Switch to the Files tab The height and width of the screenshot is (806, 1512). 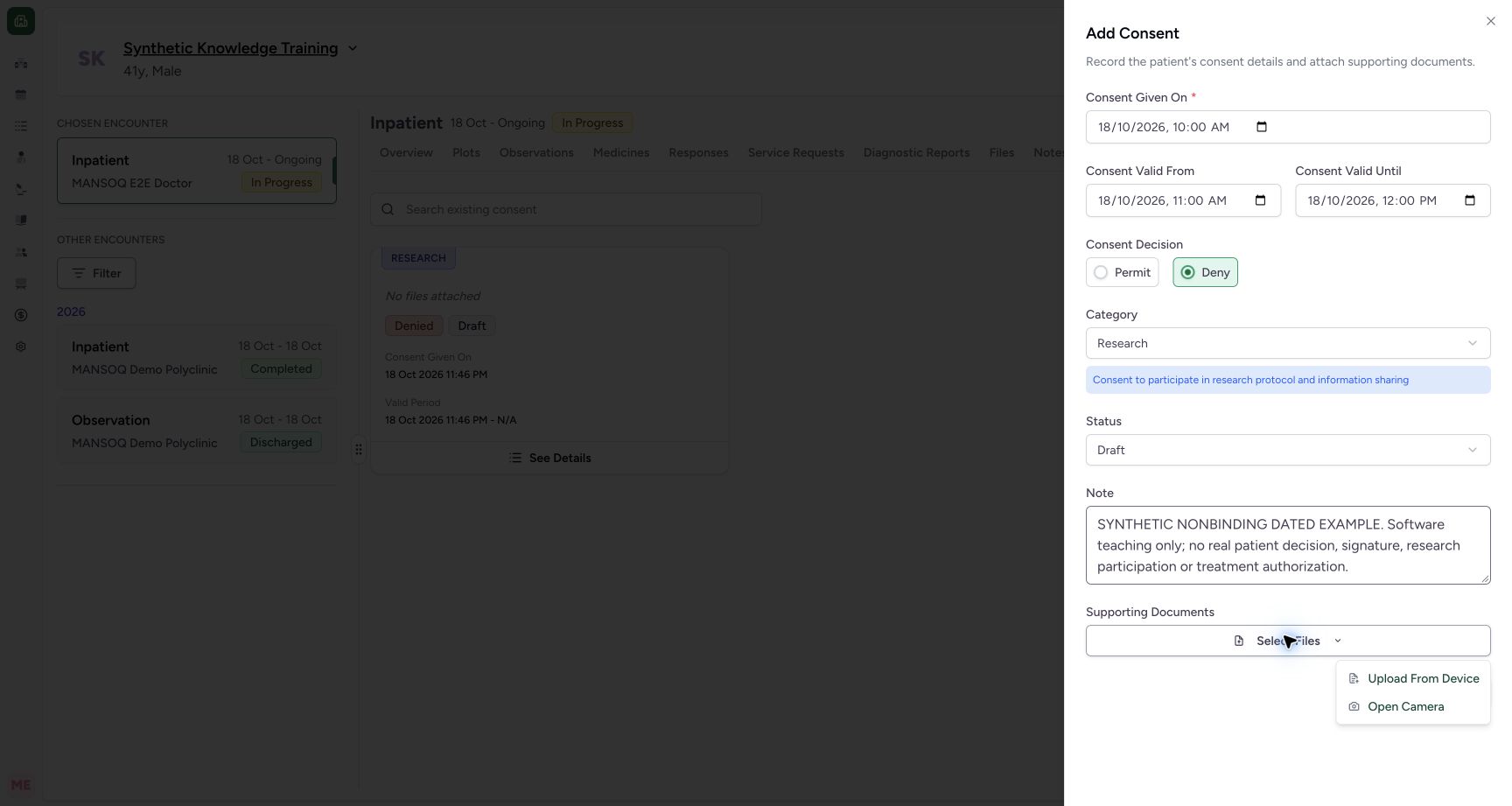coord(1002,152)
